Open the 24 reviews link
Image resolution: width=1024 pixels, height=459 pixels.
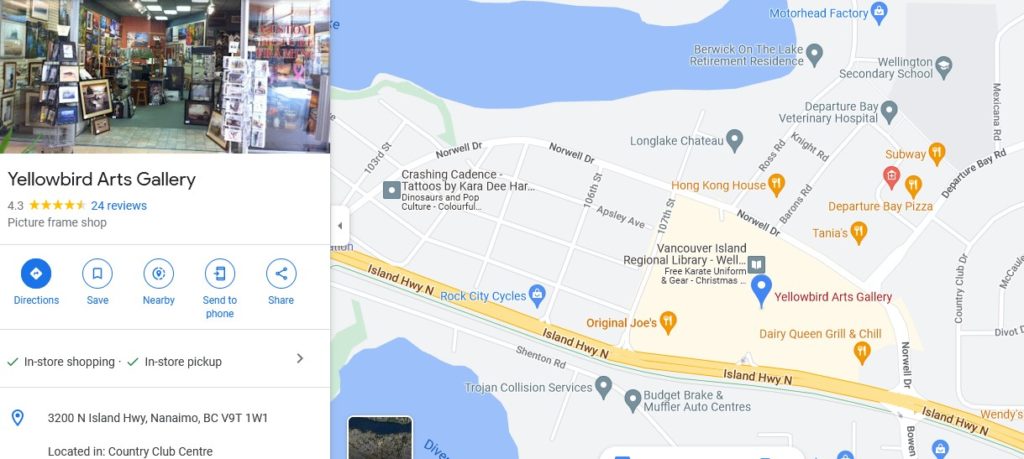(119, 206)
